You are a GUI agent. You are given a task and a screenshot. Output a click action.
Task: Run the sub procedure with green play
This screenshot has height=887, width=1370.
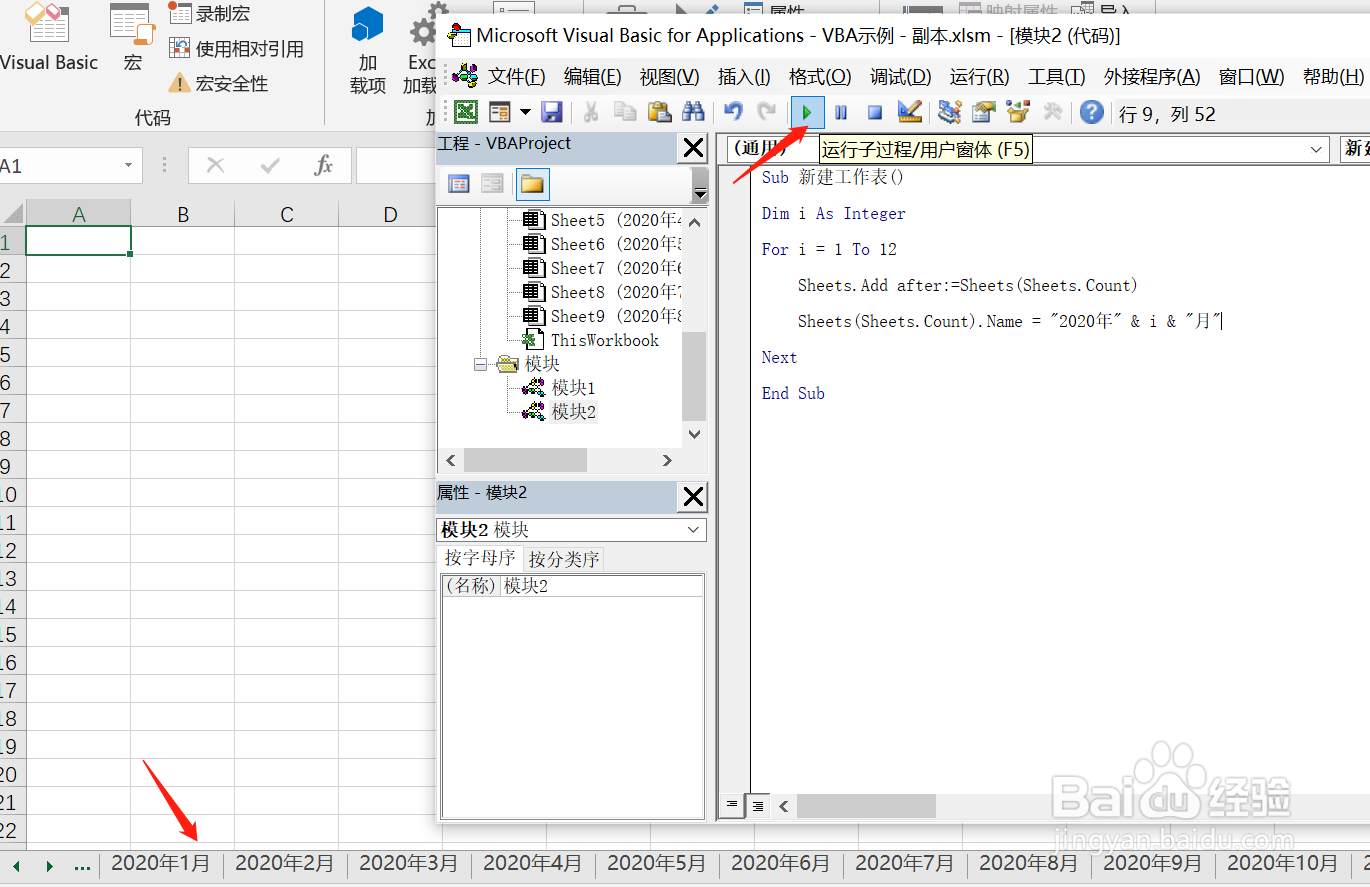click(x=807, y=112)
